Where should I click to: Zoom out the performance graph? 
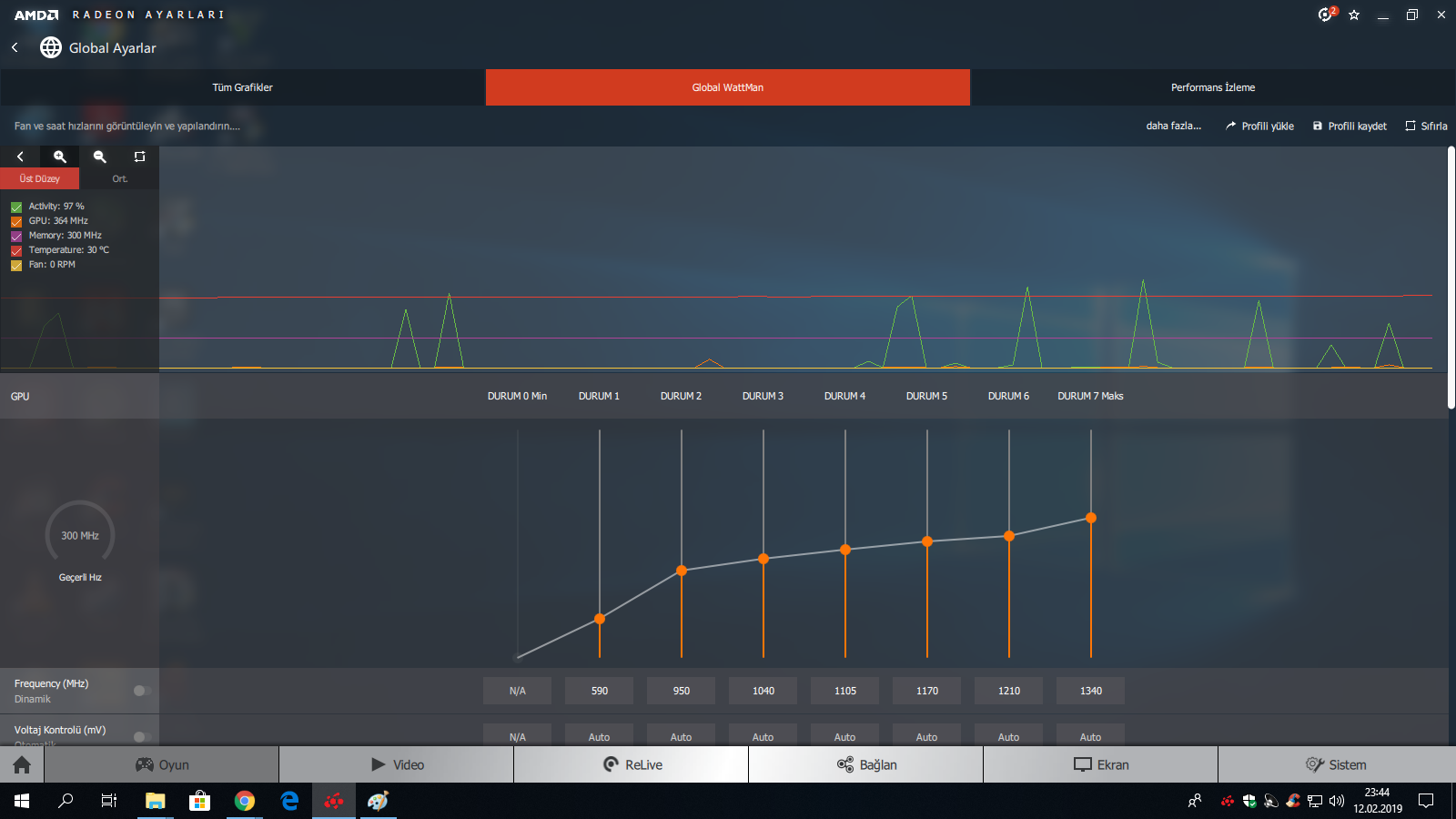tap(100, 157)
